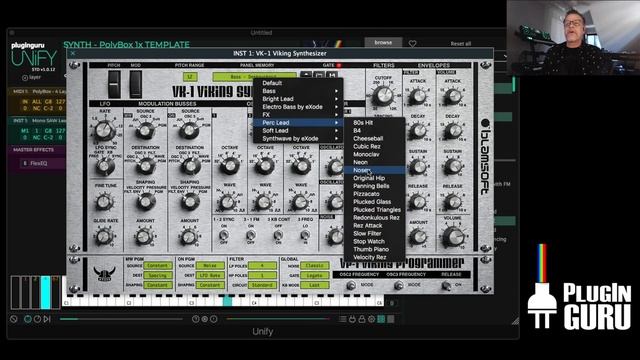Choose the 80s Hit preset

(x=375, y=123)
